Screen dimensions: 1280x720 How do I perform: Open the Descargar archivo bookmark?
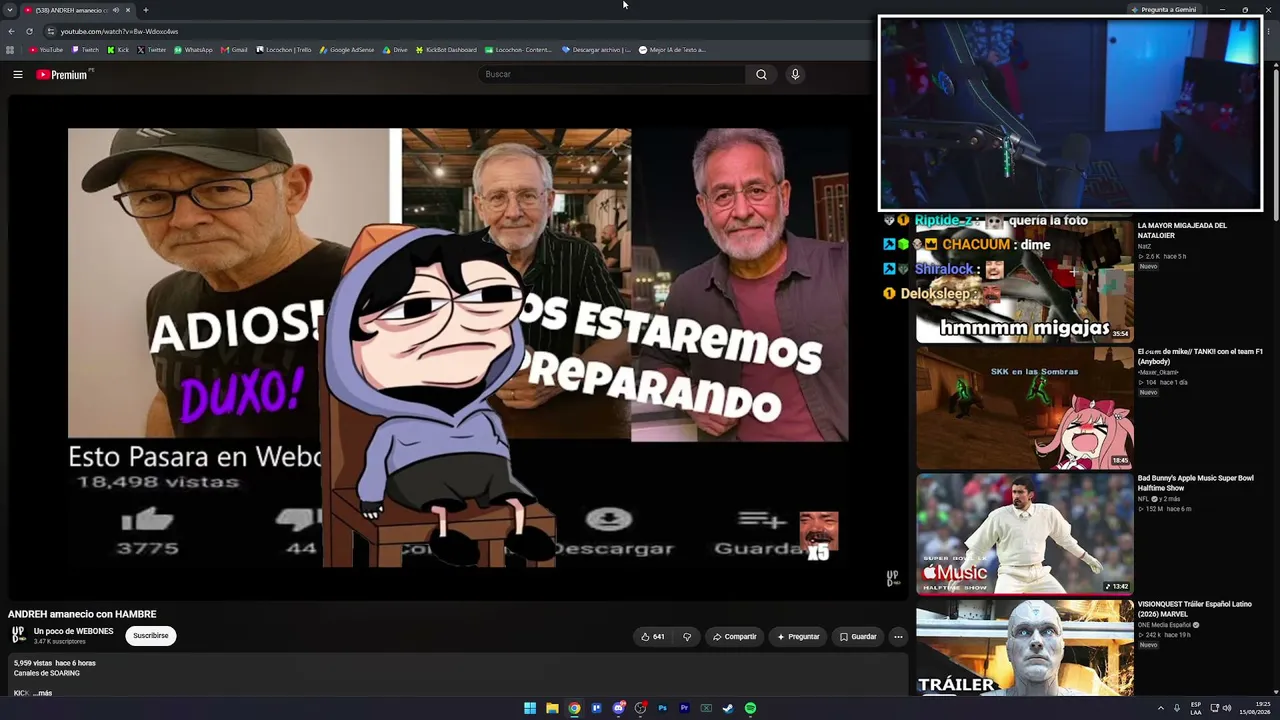point(596,50)
